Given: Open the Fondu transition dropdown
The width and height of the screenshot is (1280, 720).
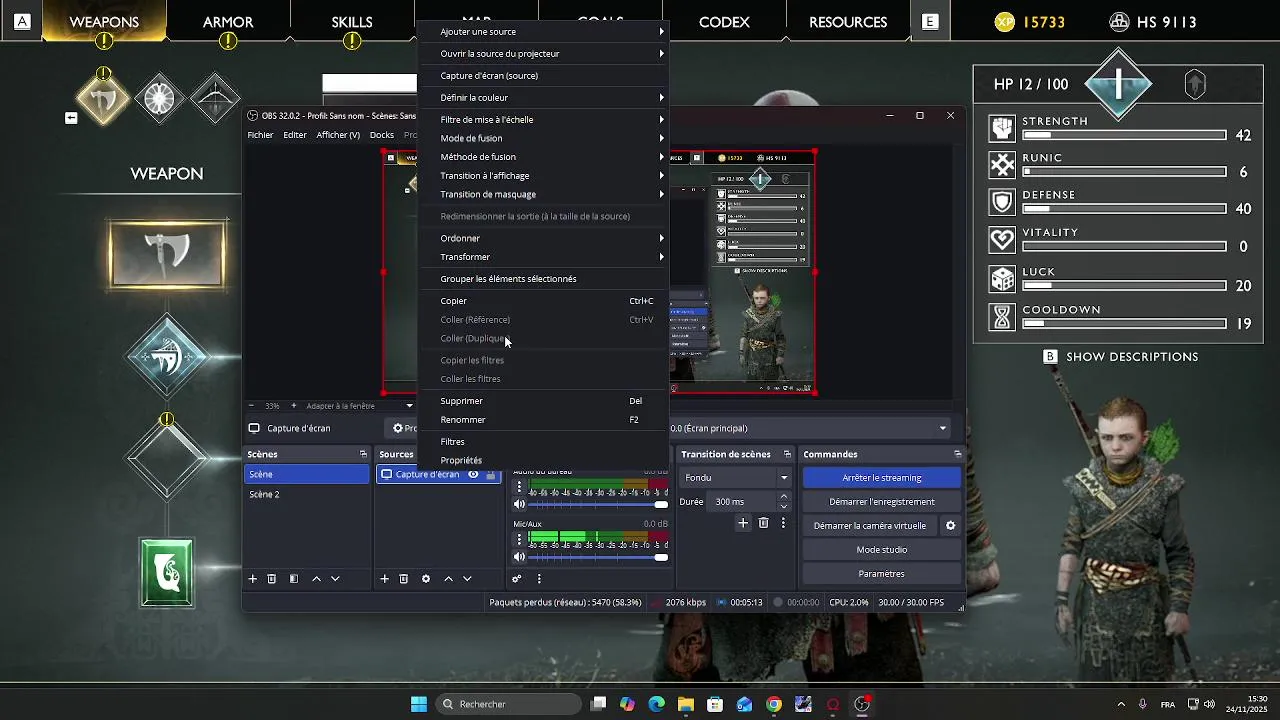Looking at the screenshot, I should coord(735,478).
